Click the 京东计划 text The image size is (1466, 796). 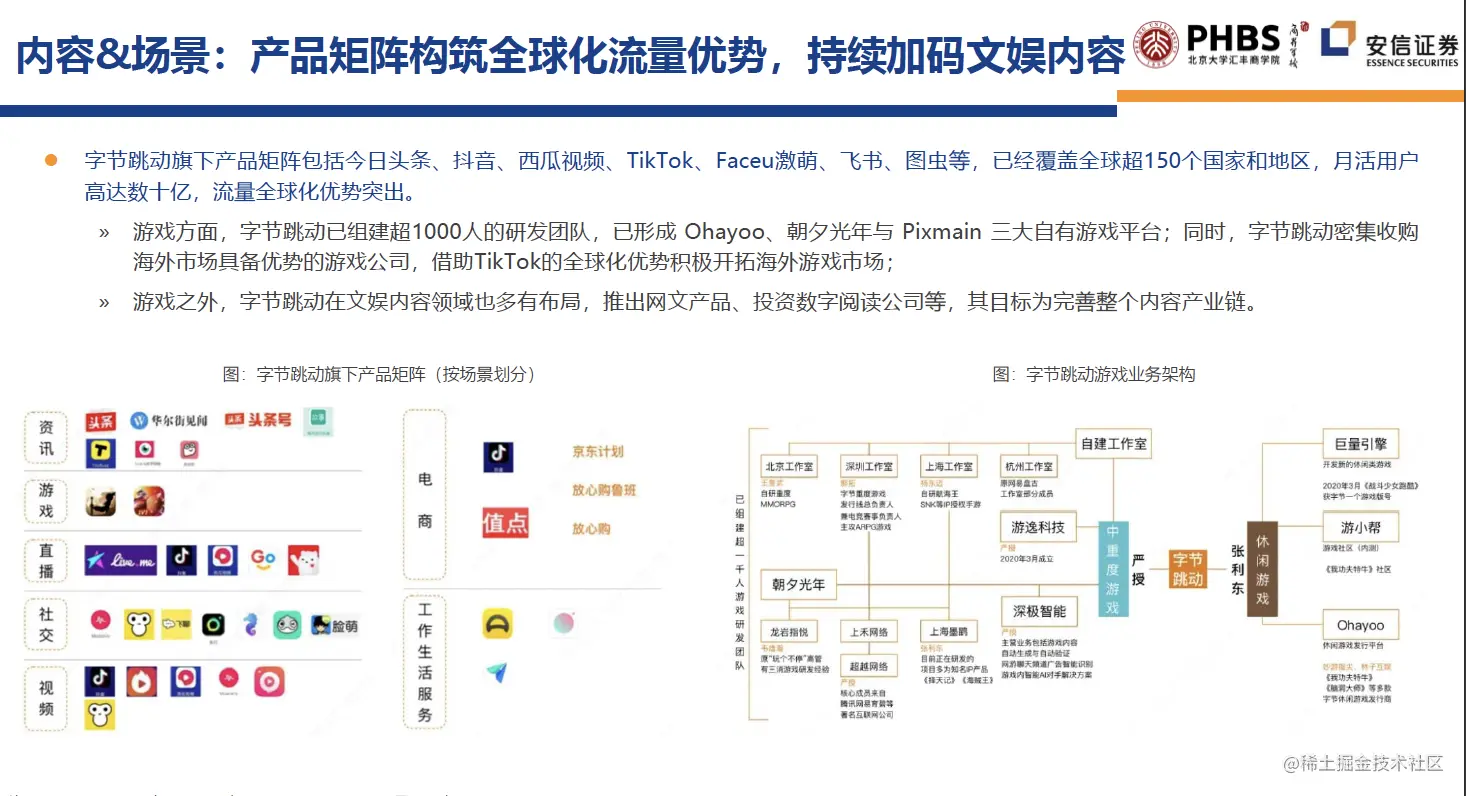click(598, 452)
